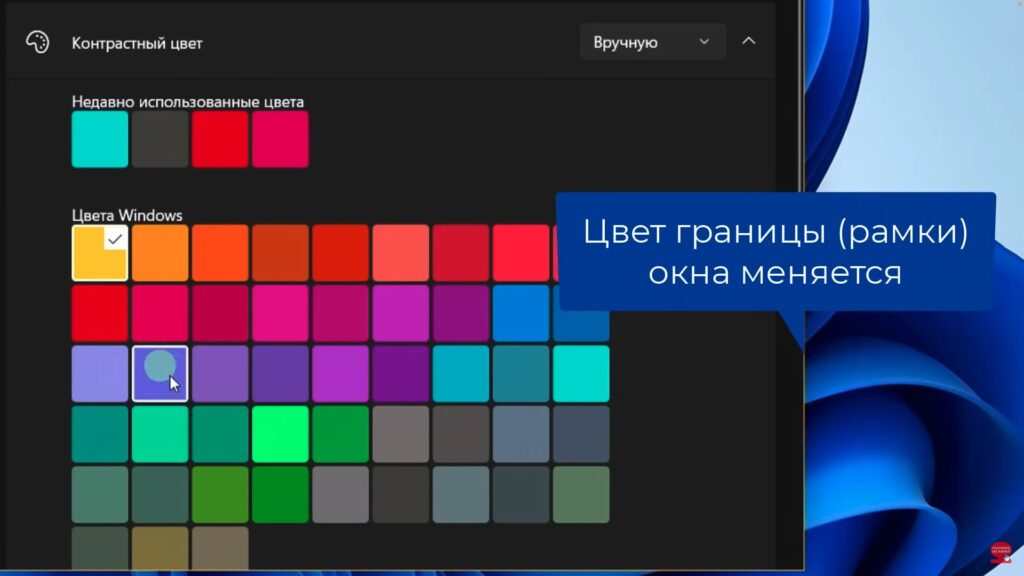Pick the neon green Windows color swatch
Viewport: 1024px width, 576px height.
click(x=280, y=434)
